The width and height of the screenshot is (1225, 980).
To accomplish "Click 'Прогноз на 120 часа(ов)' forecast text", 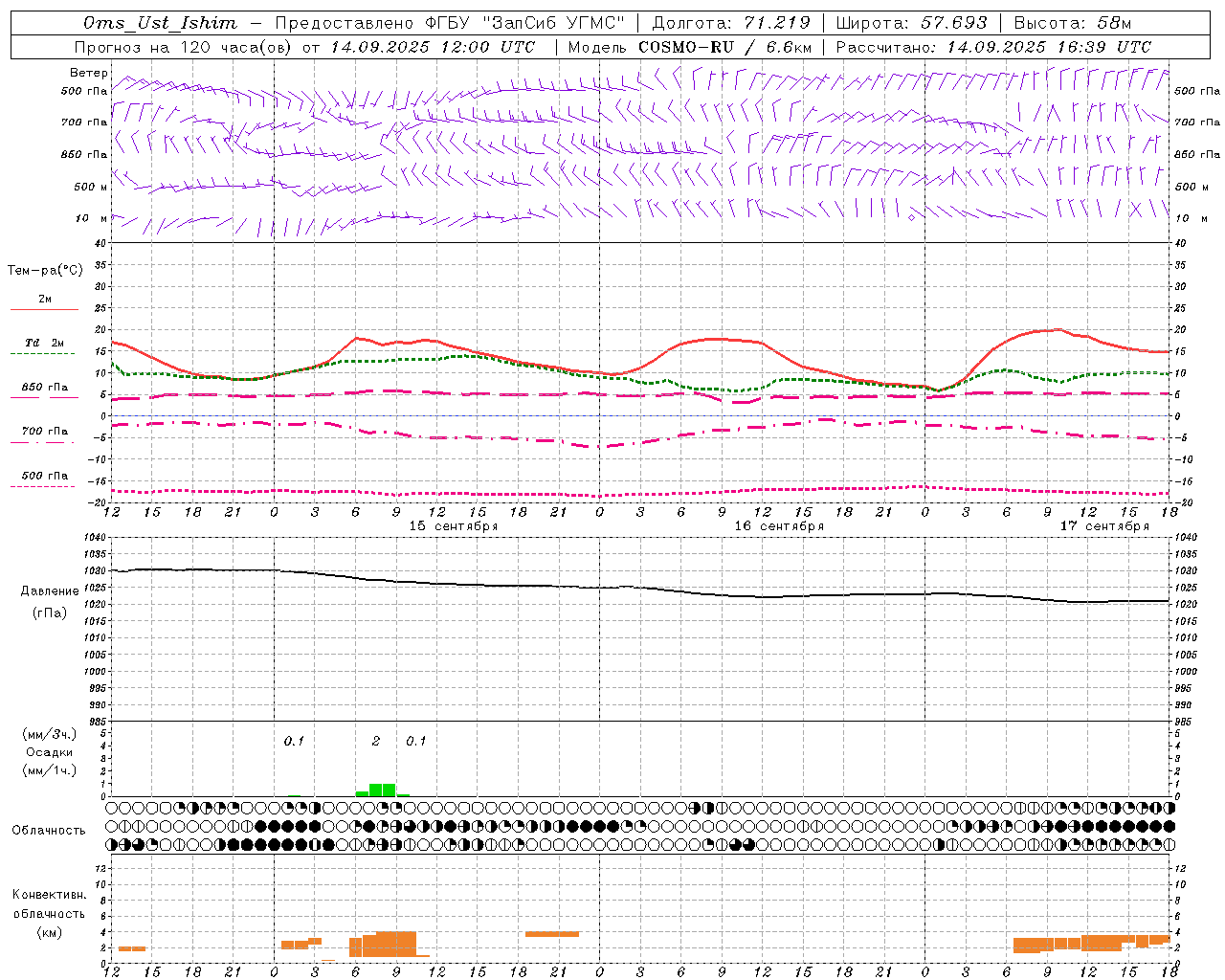I will (184, 47).
